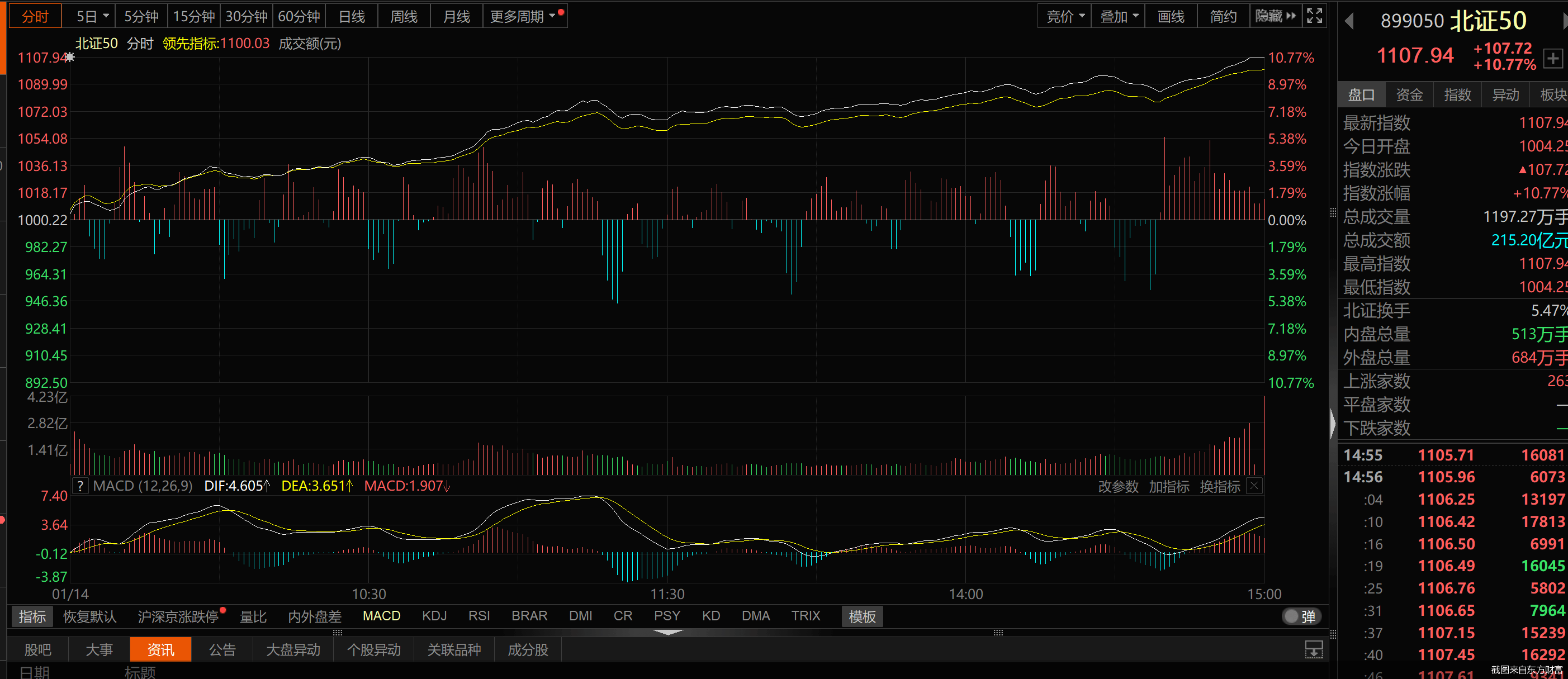This screenshot has width=1568, height=679.
Task: Click 加指标 to add an indicator
Action: pyautogui.click(x=1169, y=486)
